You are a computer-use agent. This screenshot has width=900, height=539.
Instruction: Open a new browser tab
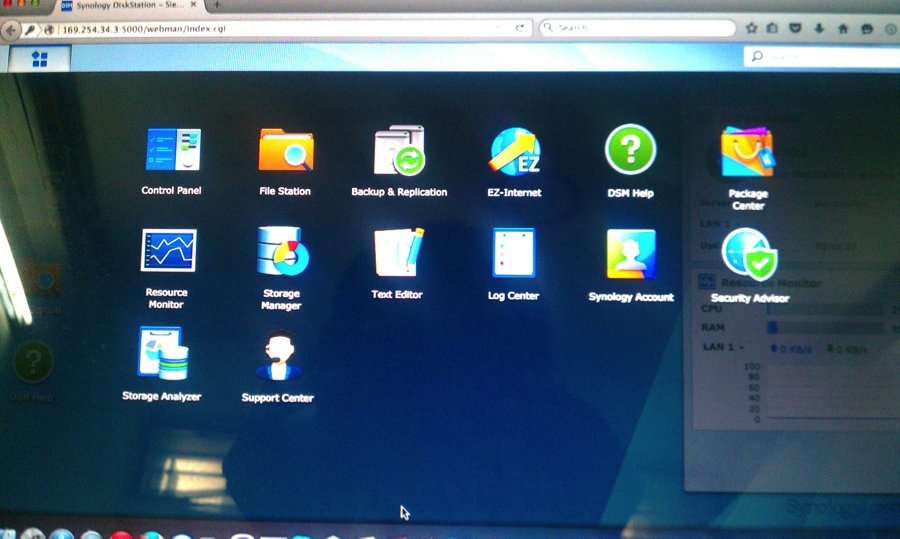tap(217, 5)
